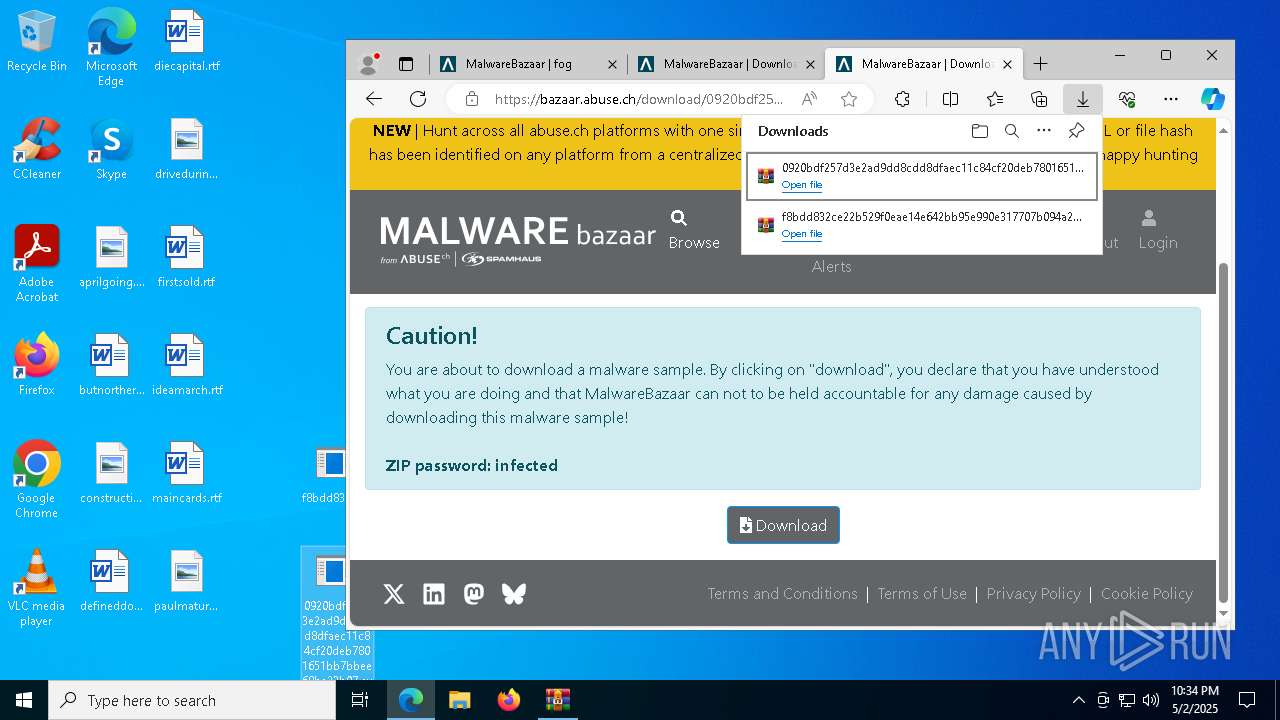Select Google Chrome desktop icon
This screenshot has width=1280, height=720.
coord(37,480)
